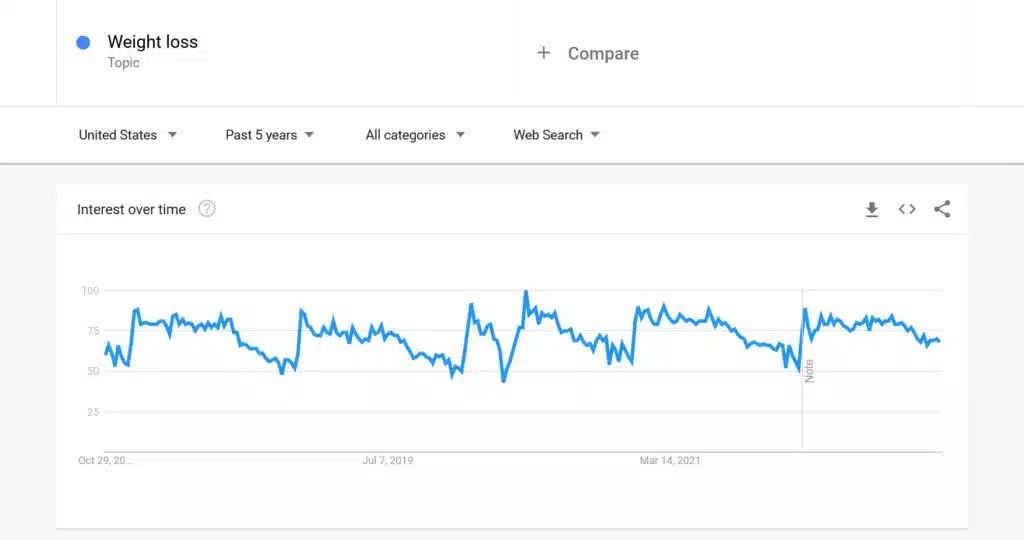Screen dimensions: 1024x540
Task: Open the Note marker on the chart
Action: click(809, 371)
